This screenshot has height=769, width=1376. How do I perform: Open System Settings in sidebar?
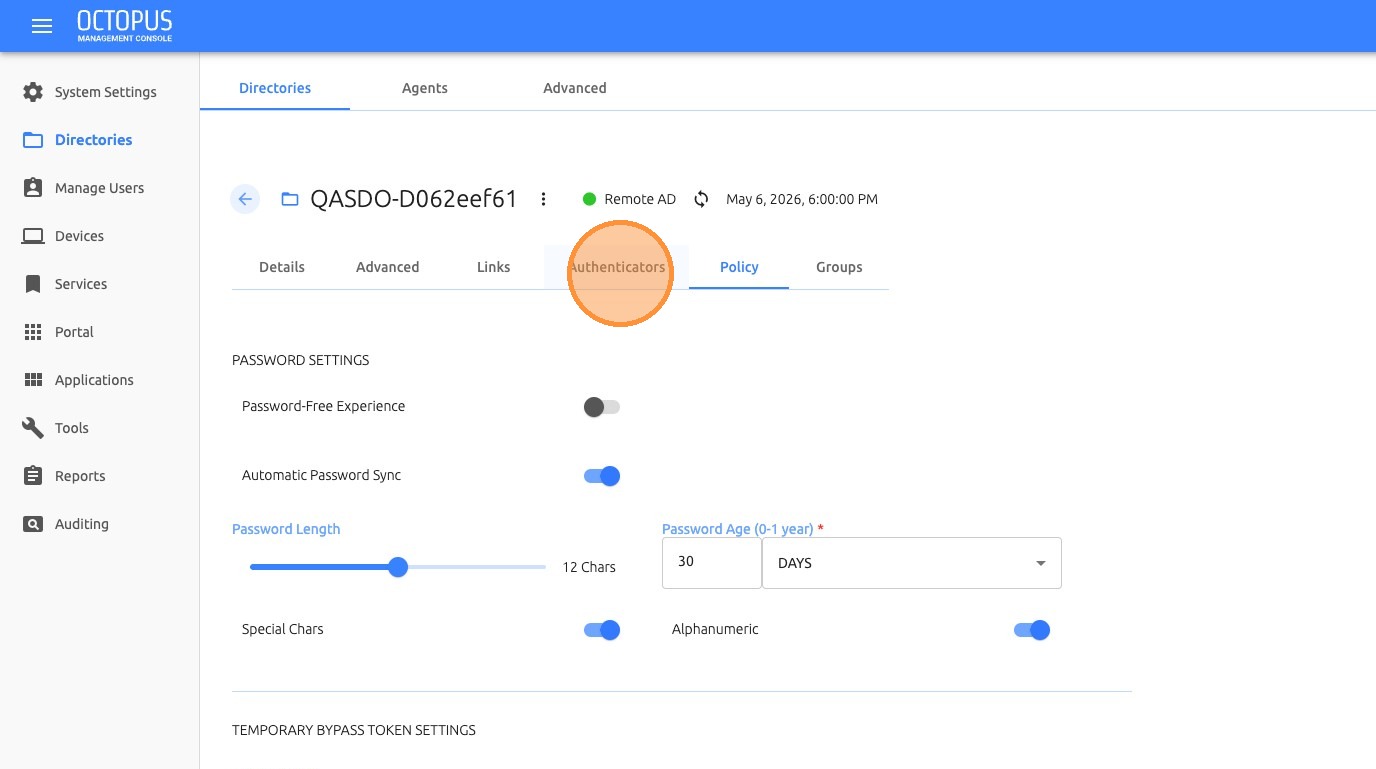click(x=106, y=92)
